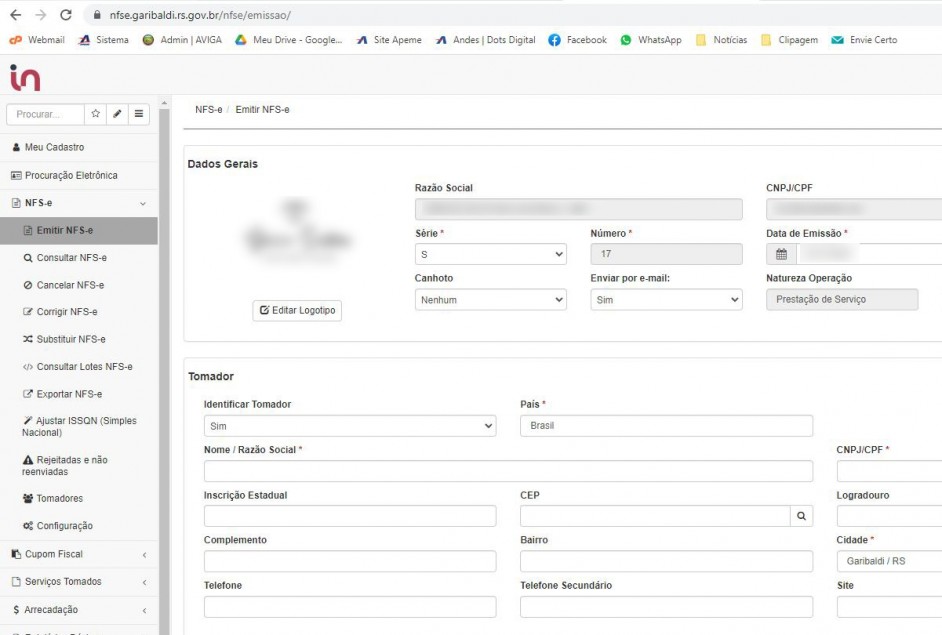This screenshot has height=635, width=942.
Task: Open the Série dropdown
Action: tap(490, 254)
